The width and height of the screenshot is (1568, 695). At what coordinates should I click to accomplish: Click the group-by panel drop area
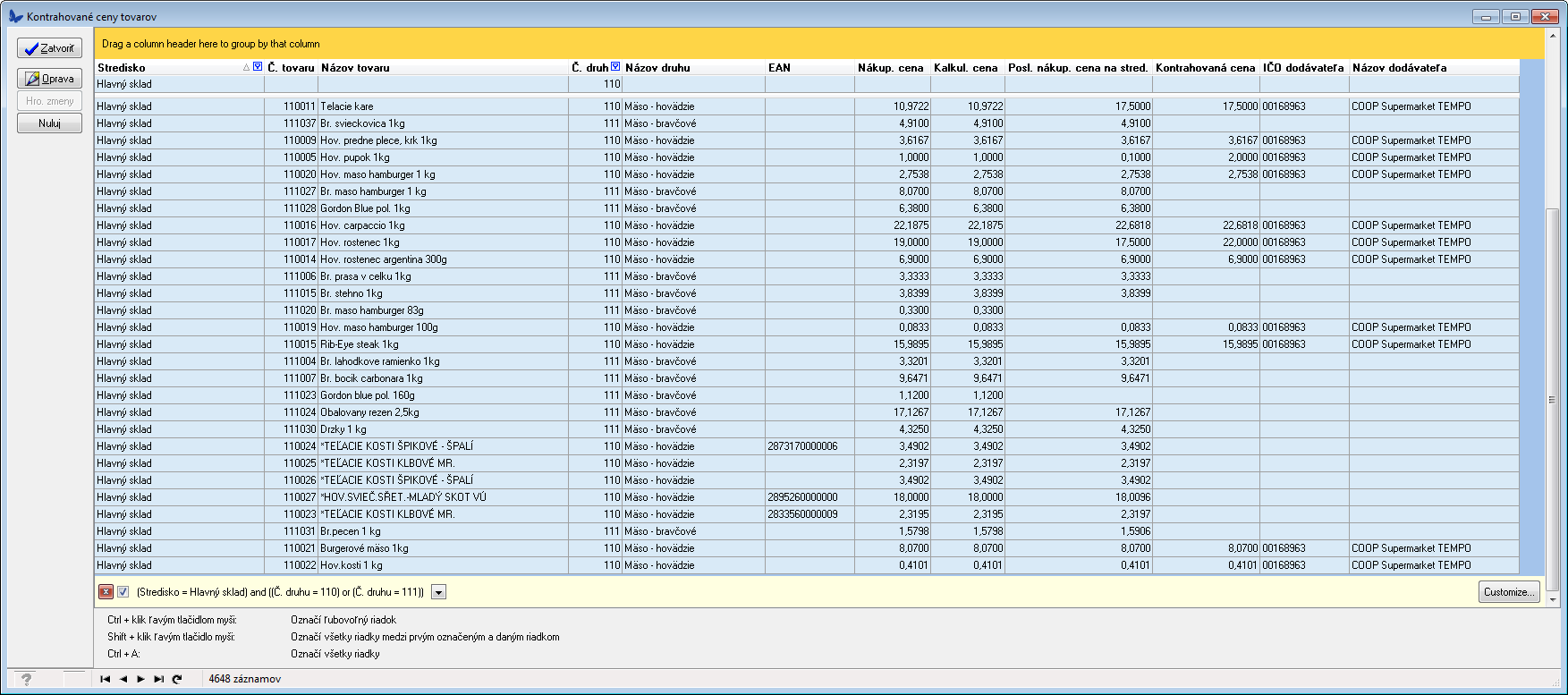point(819,44)
